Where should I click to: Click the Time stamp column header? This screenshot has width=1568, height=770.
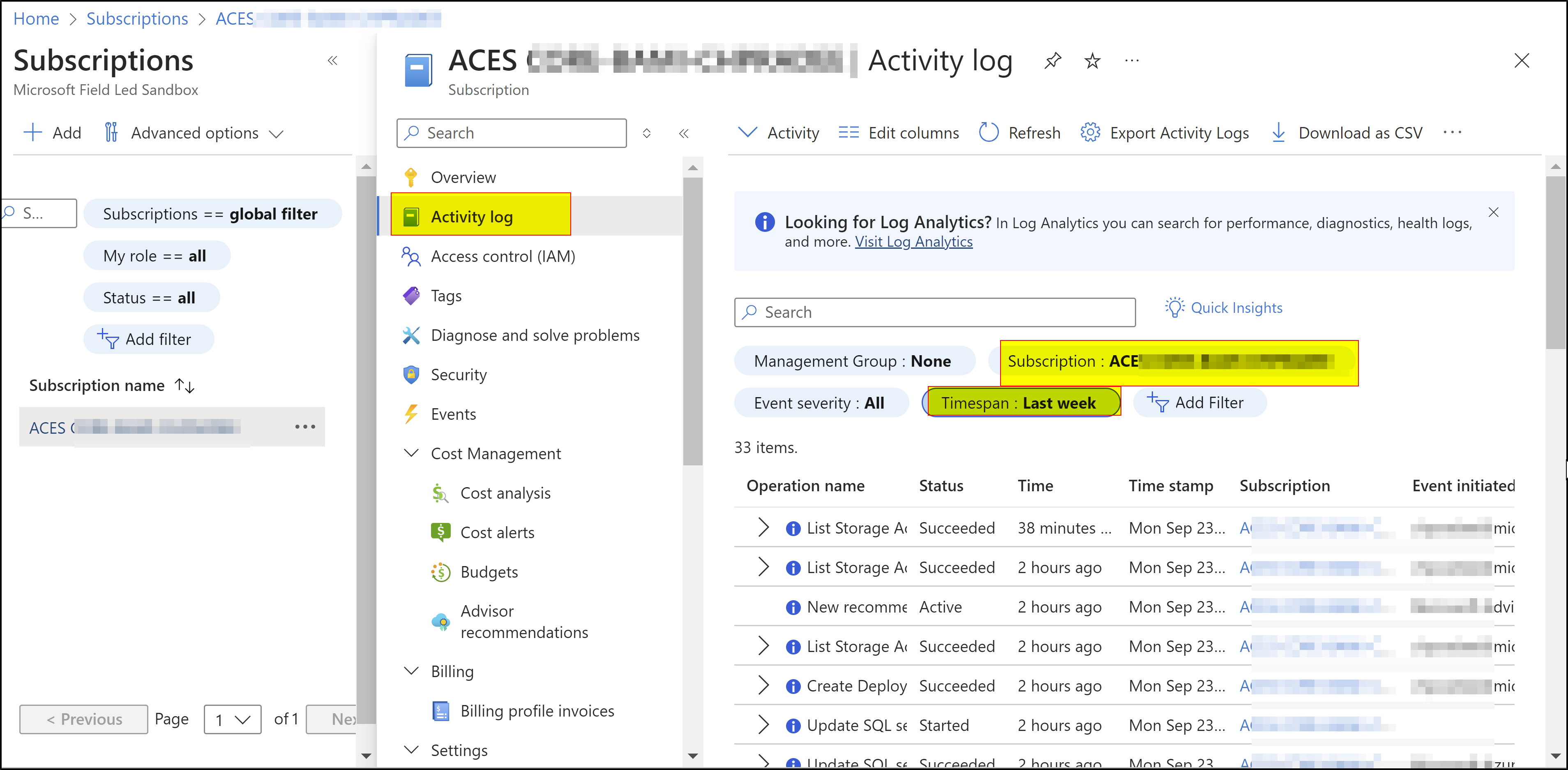tap(1171, 486)
